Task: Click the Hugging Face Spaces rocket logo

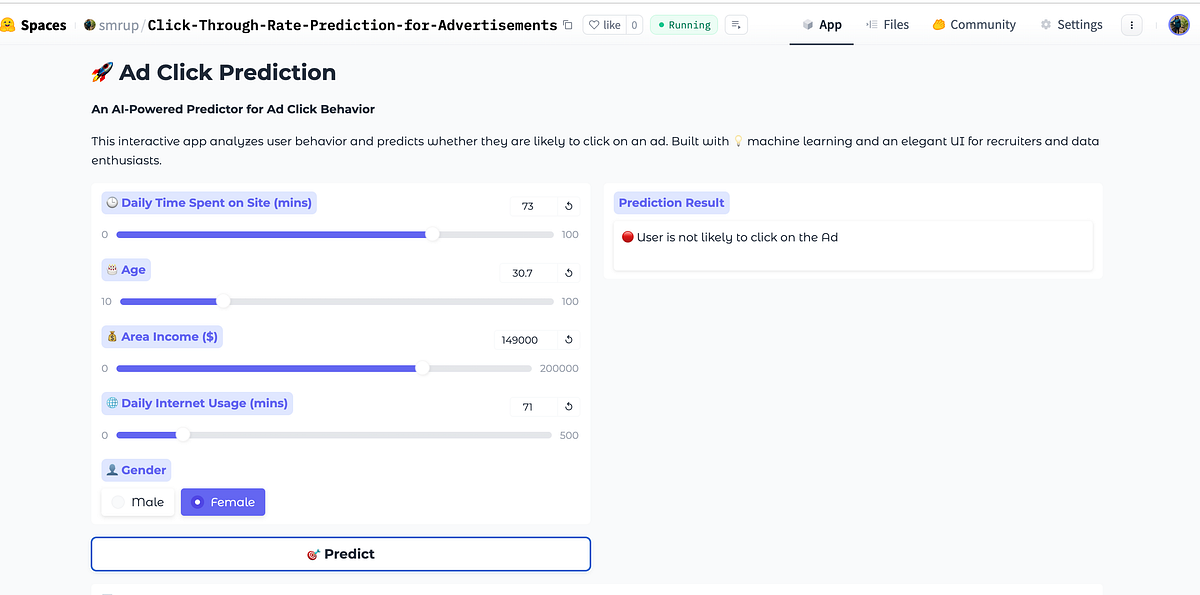Action: point(13,24)
